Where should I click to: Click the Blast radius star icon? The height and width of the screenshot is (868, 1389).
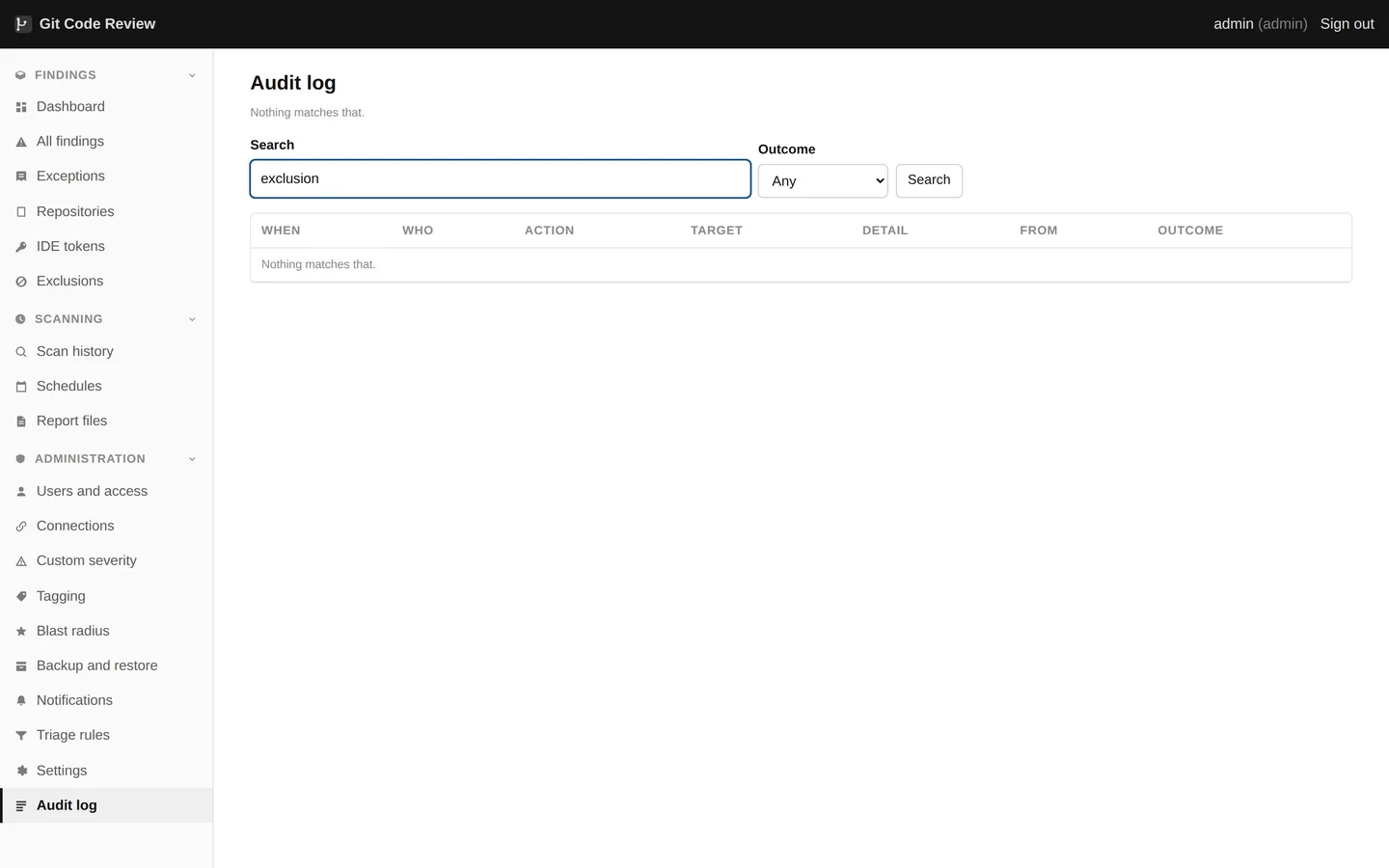coord(21,632)
